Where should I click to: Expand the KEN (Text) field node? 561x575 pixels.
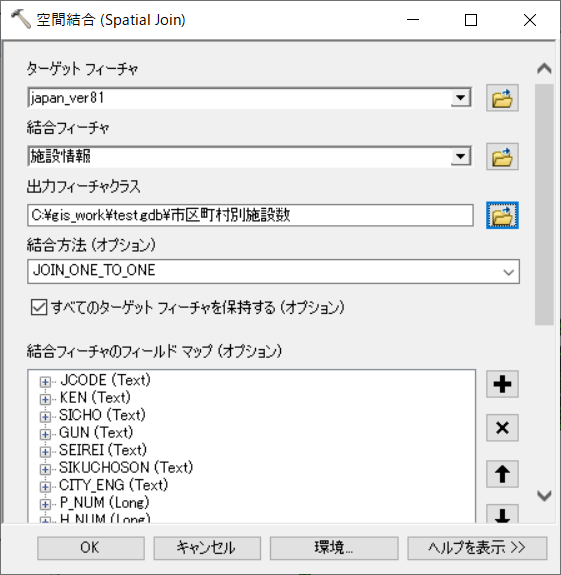pyautogui.click(x=45, y=399)
